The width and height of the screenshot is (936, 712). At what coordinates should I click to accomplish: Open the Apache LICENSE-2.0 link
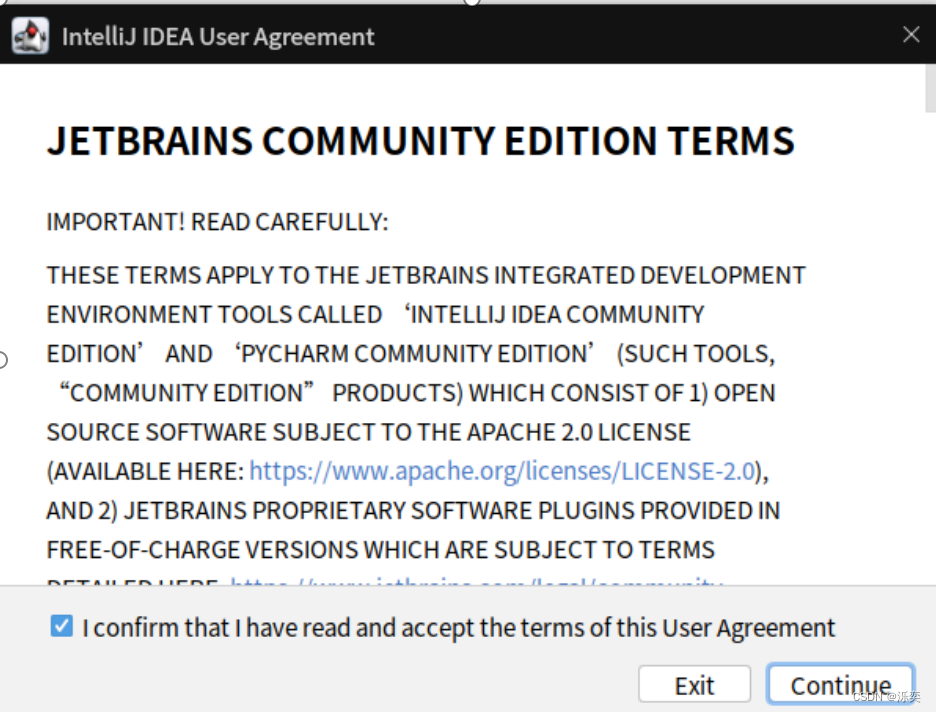[x=502, y=471]
